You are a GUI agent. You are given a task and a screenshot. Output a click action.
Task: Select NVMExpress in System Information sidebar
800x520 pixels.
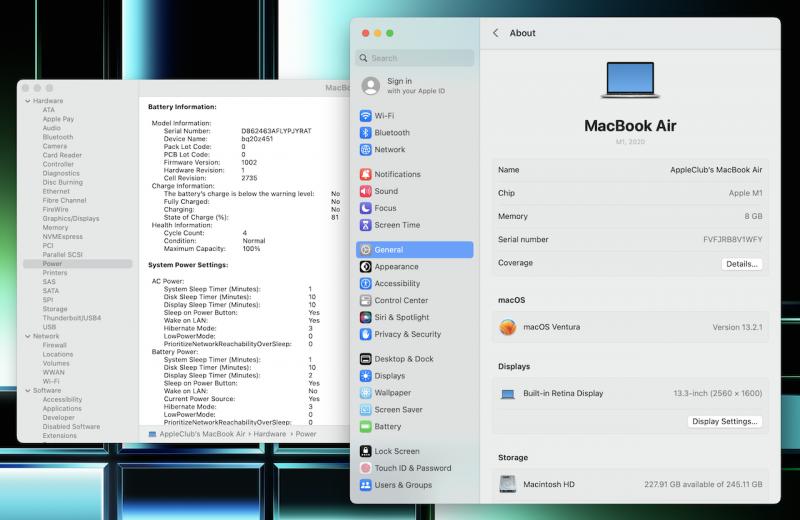point(62,237)
